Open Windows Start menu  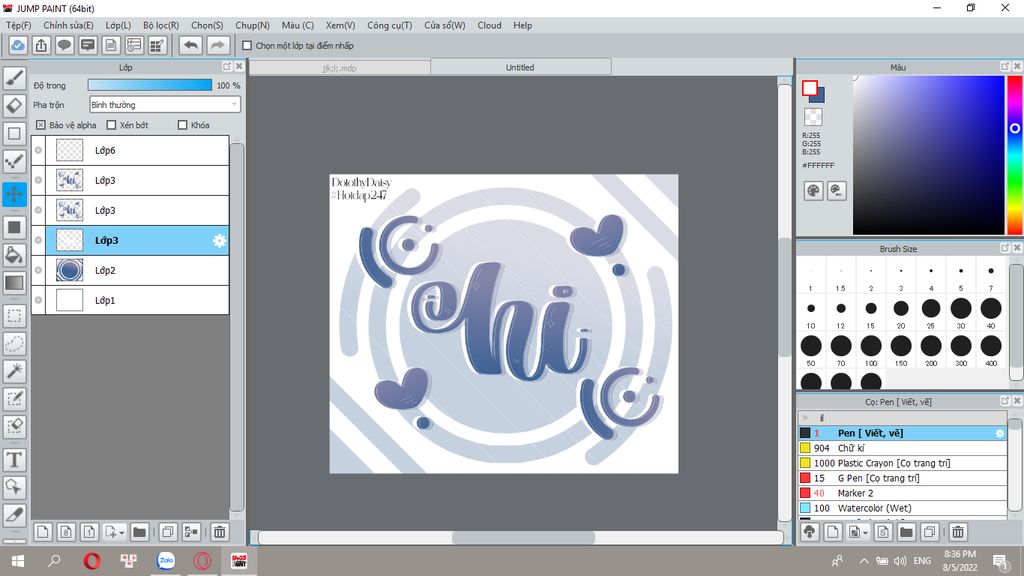click(18, 561)
